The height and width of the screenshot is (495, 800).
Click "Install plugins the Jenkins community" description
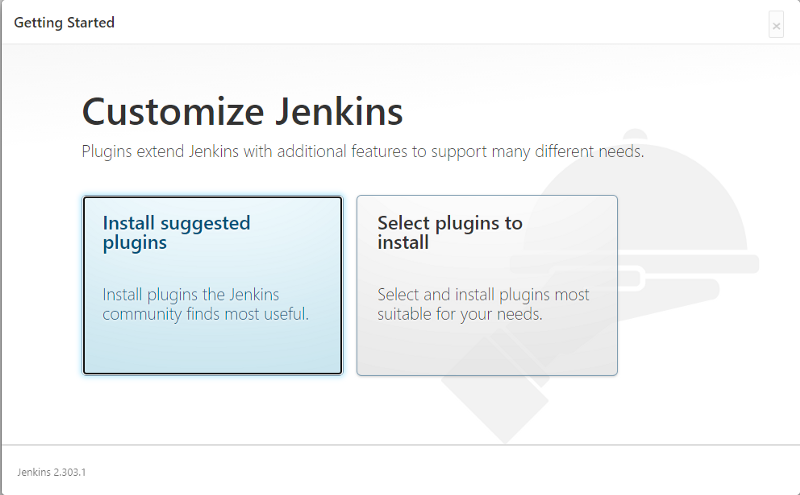click(191, 294)
